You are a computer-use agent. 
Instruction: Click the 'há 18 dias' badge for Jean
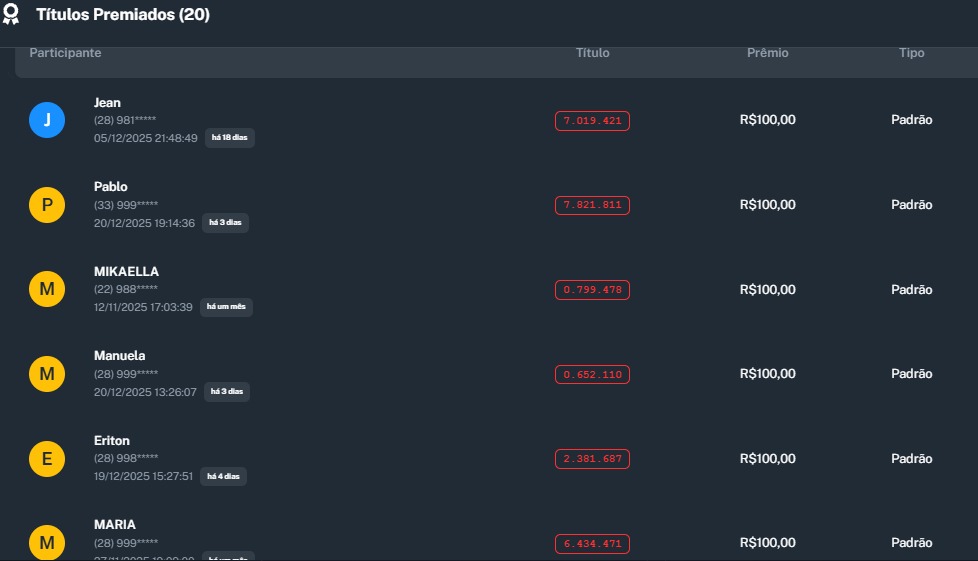[230, 138]
